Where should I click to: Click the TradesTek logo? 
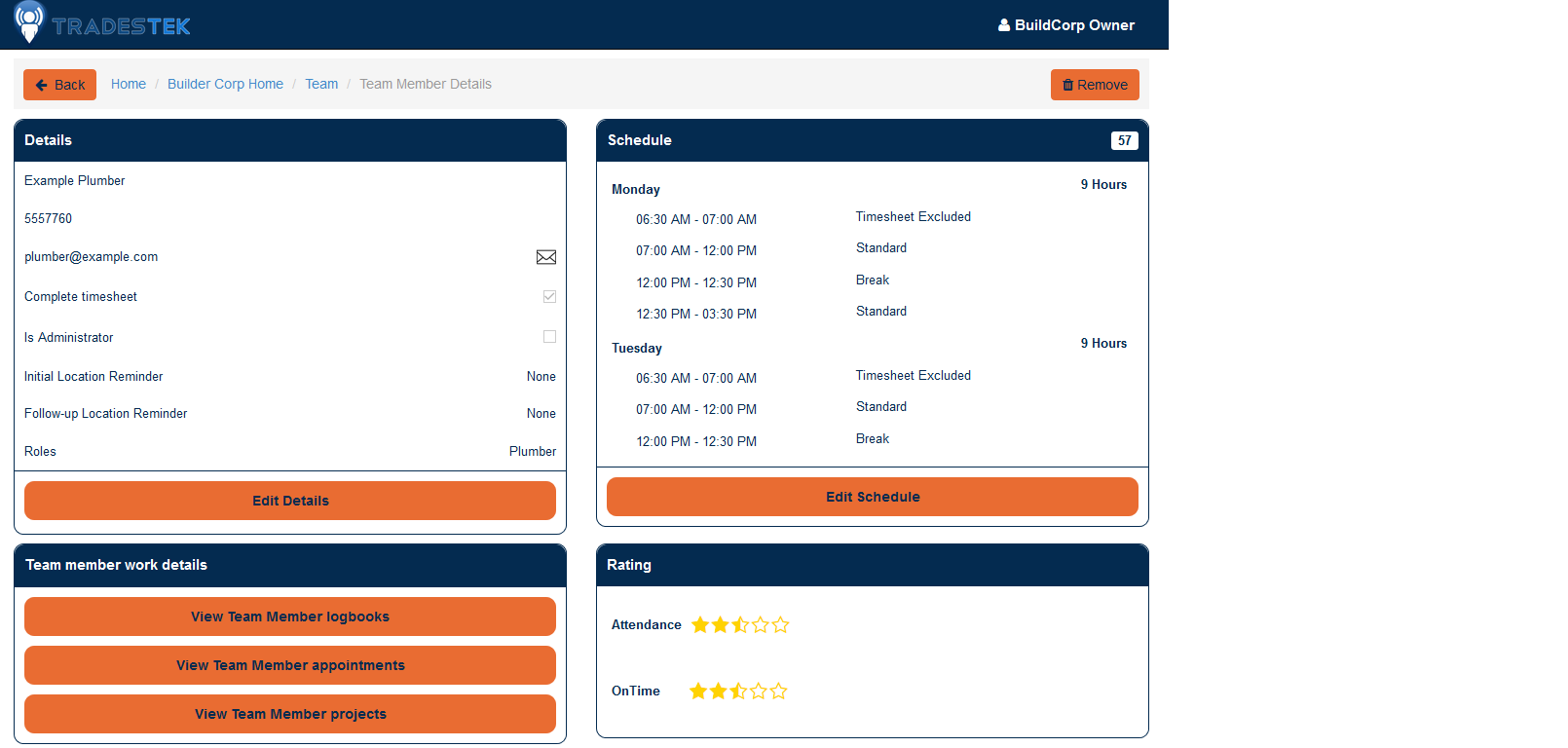coord(103,24)
